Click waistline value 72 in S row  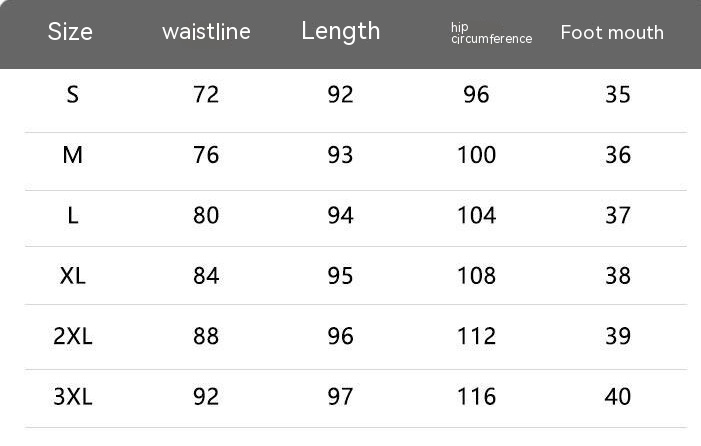(x=206, y=95)
